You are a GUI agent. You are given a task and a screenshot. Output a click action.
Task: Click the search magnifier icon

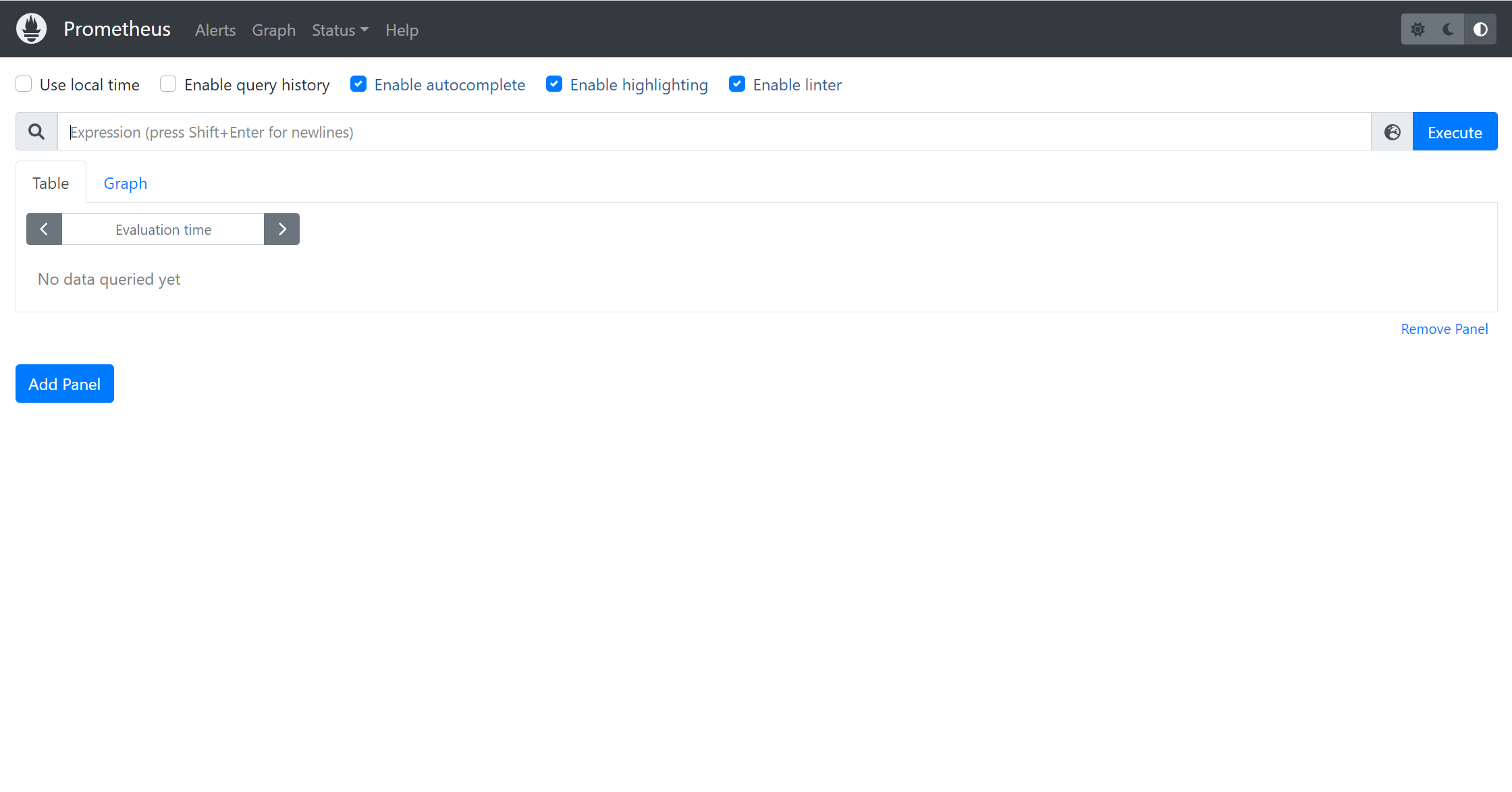[36, 132]
